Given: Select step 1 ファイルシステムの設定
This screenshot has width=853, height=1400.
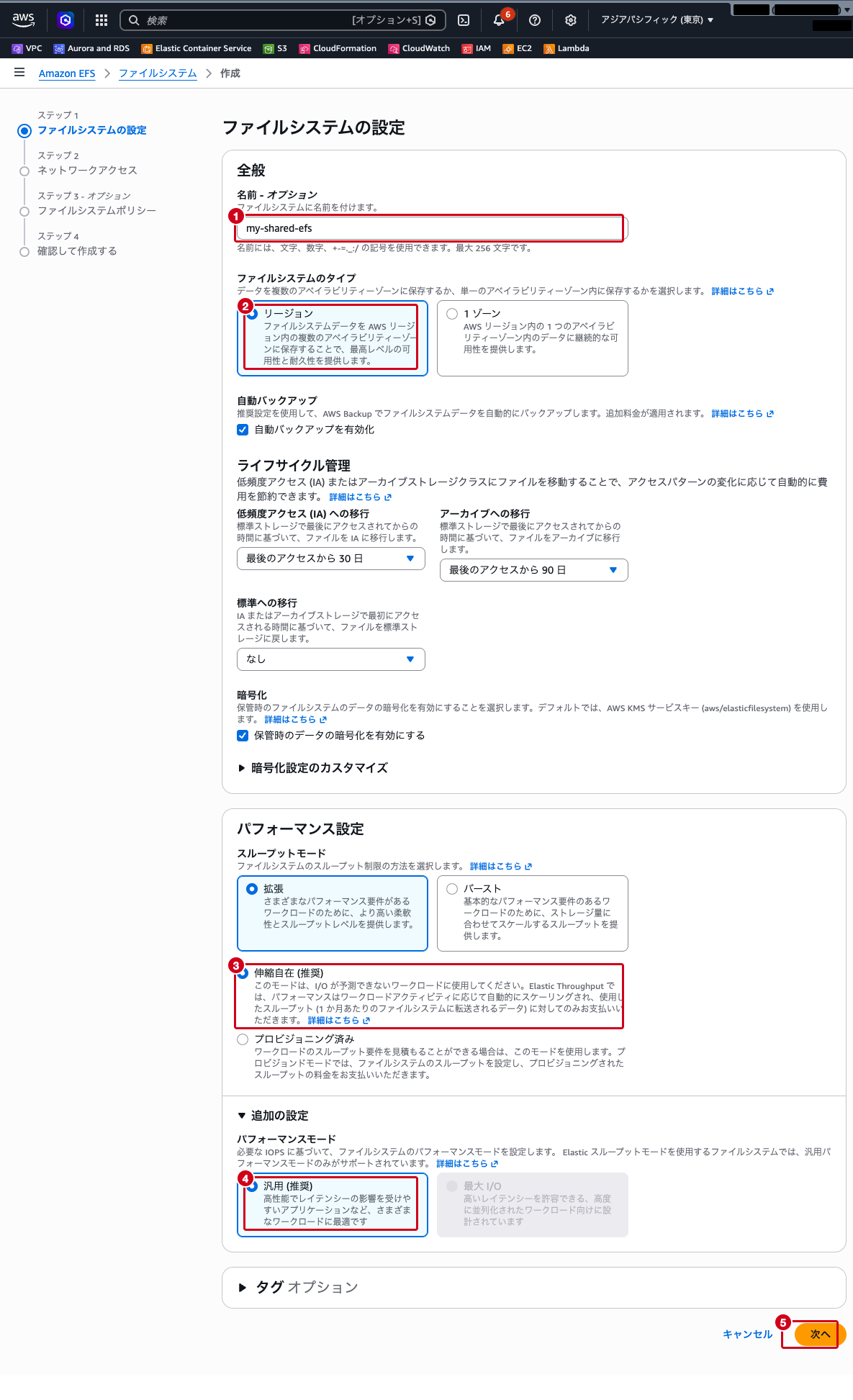Looking at the screenshot, I should point(92,130).
